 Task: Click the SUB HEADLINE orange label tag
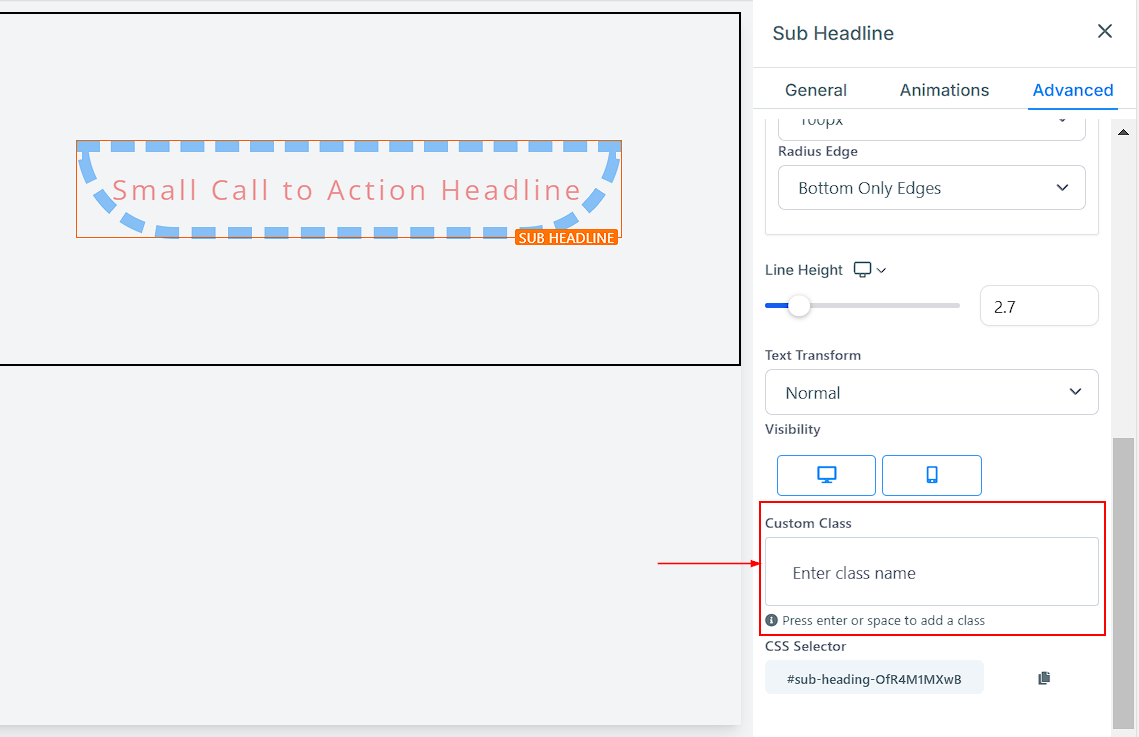pos(567,237)
